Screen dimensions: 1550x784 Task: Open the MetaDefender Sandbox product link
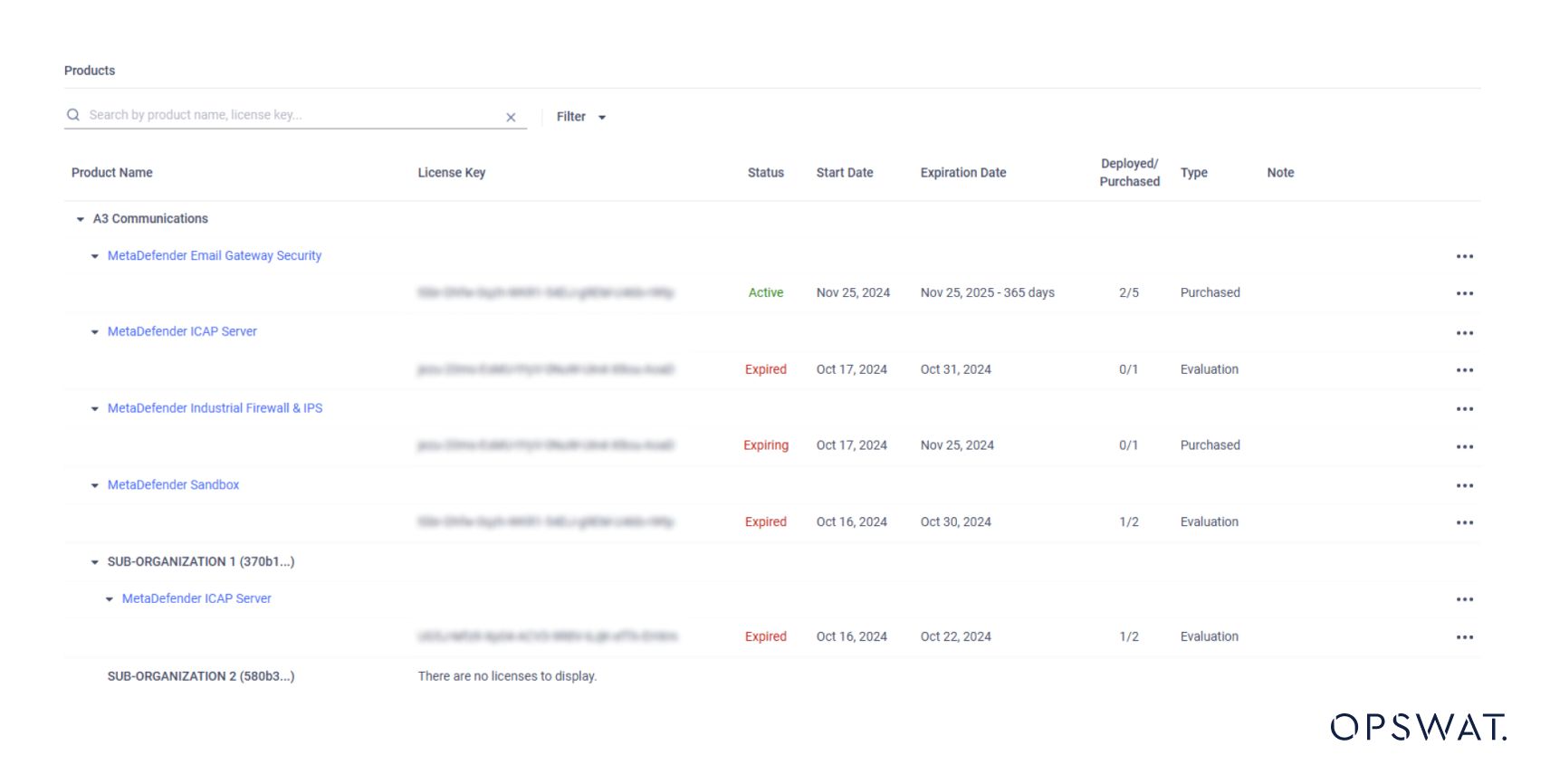[x=173, y=485]
